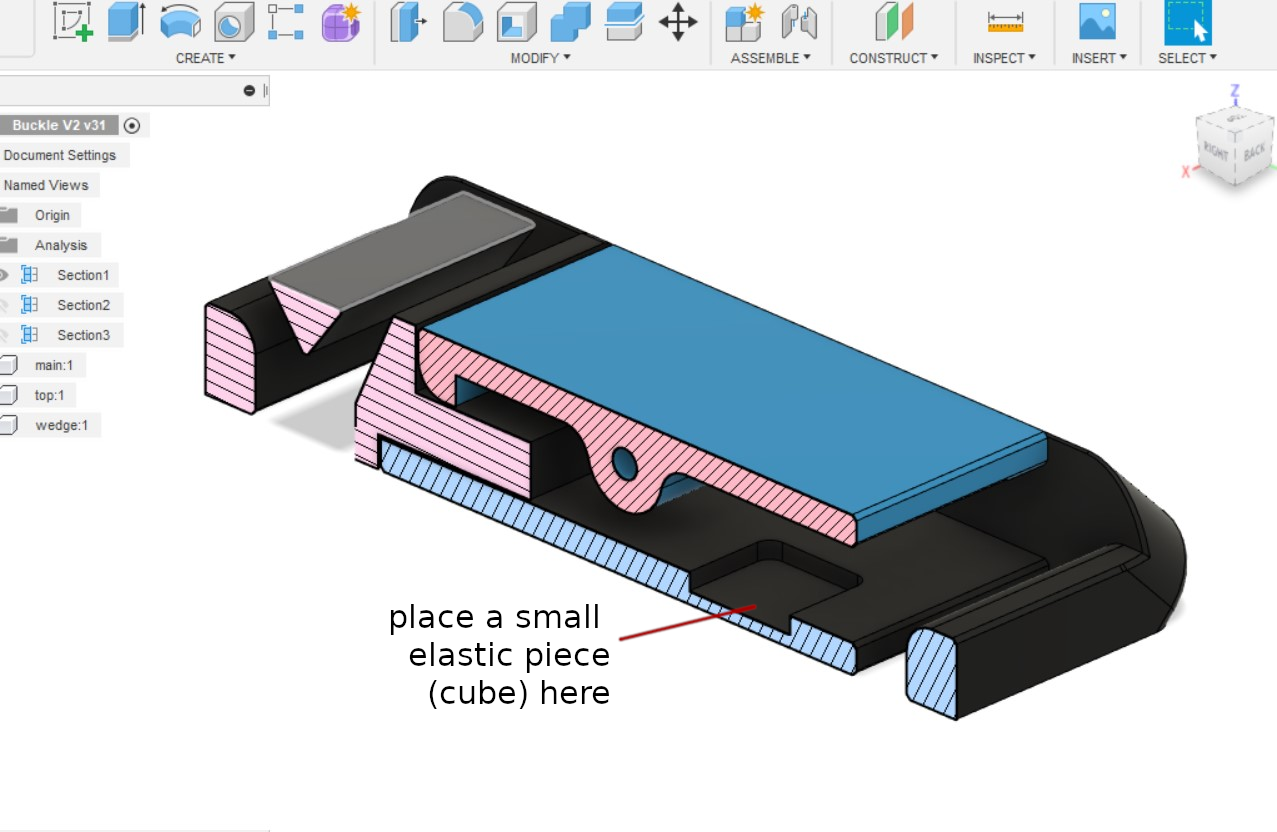Select the Move/Copy arrows tool

pos(678,22)
